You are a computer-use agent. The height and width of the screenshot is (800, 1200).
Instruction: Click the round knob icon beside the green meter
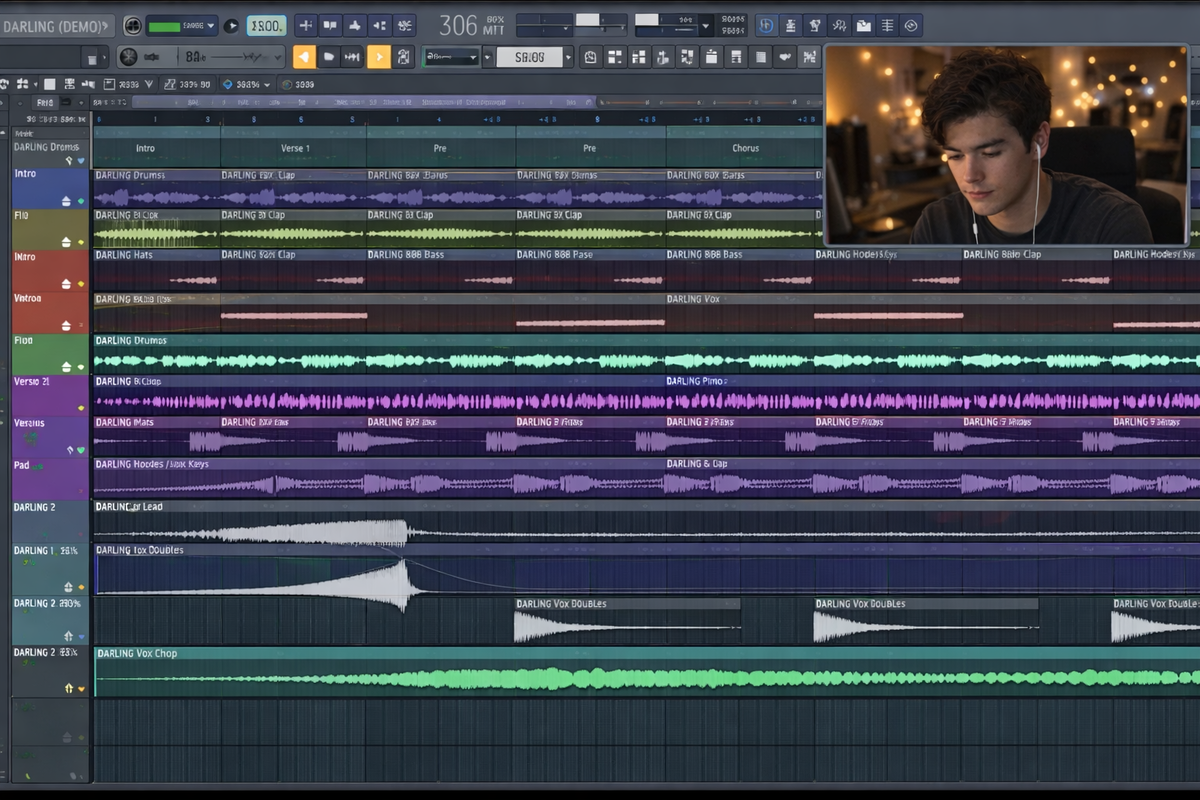pos(132,26)
